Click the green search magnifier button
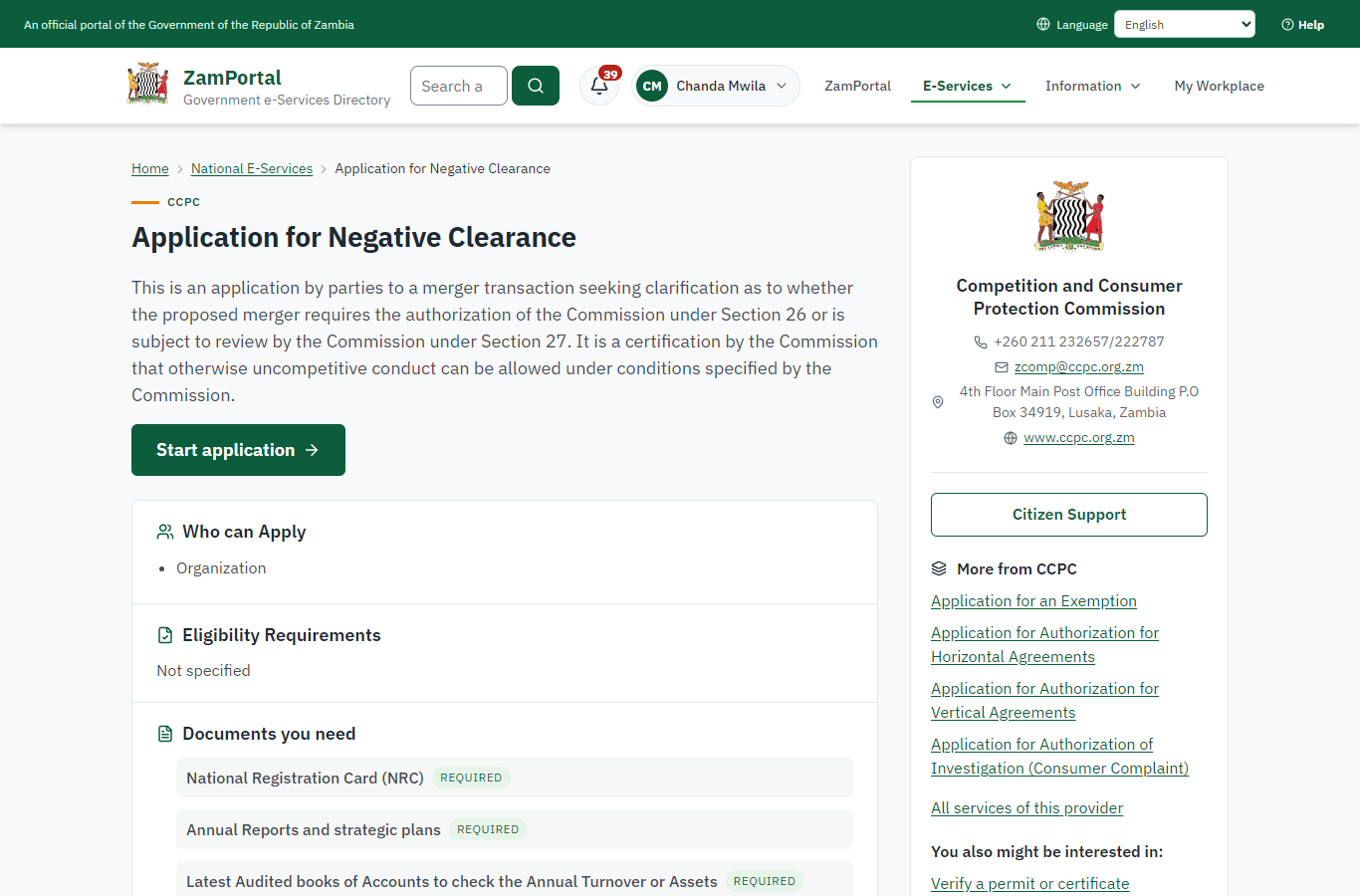 tap(536, 86)
